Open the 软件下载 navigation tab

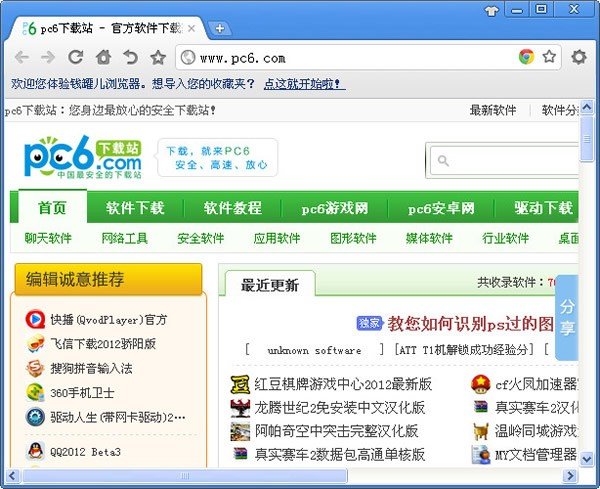pyautogui.click(x=135, y=208)
